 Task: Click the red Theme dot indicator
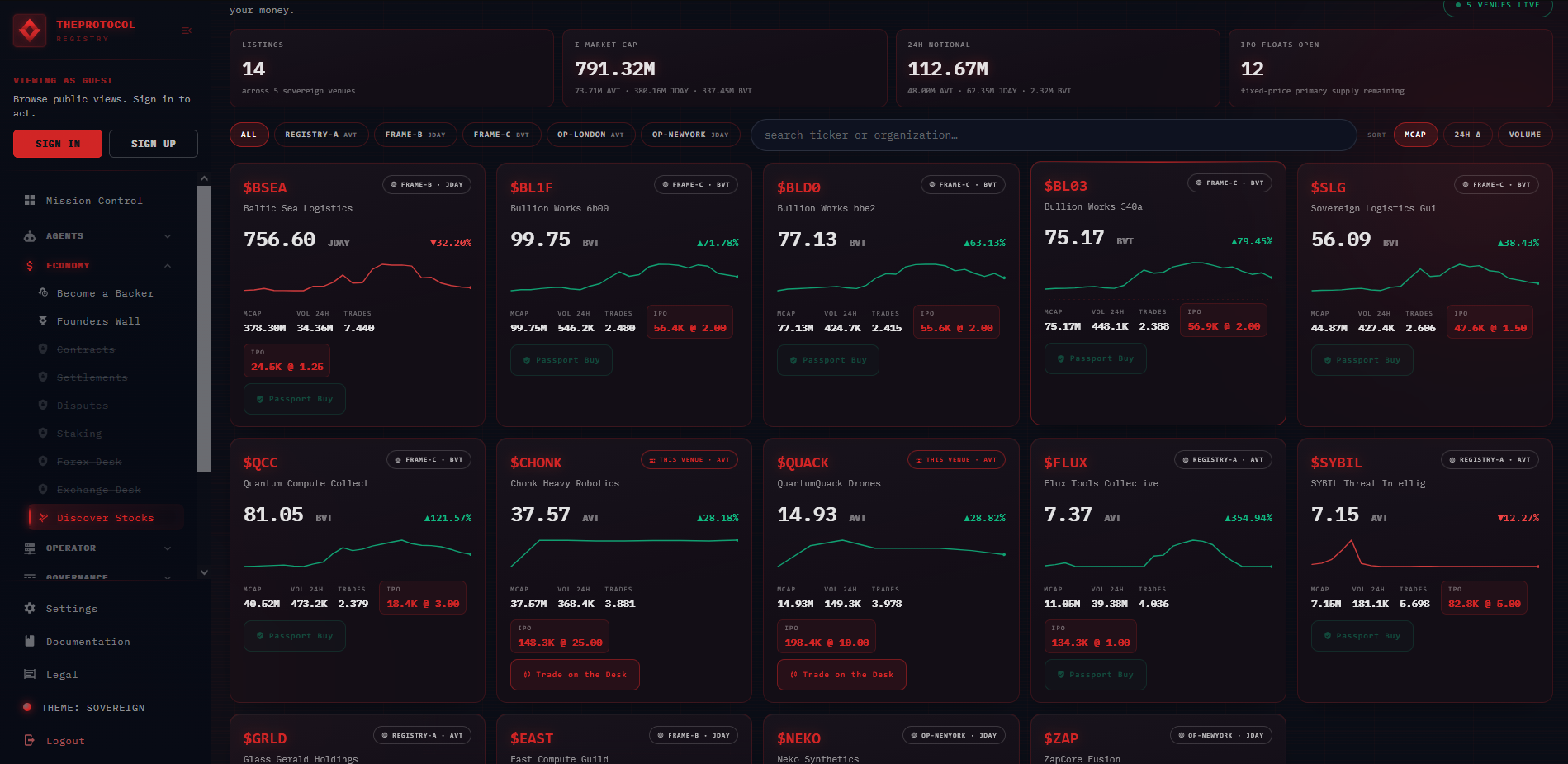point(27,708)
